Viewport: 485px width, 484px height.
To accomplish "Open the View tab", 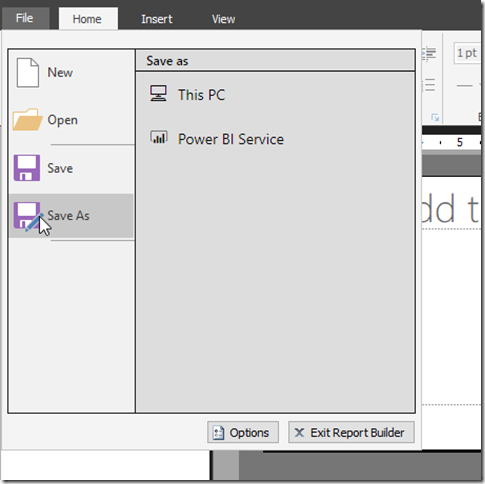I will 223,19.
